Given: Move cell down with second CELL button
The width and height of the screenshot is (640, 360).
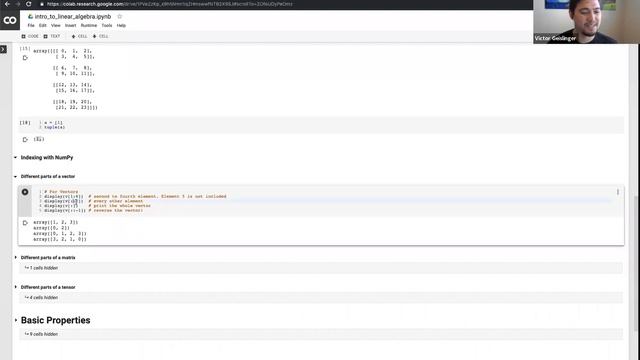Looking at the screenshot, I should (x=100, y=36).
